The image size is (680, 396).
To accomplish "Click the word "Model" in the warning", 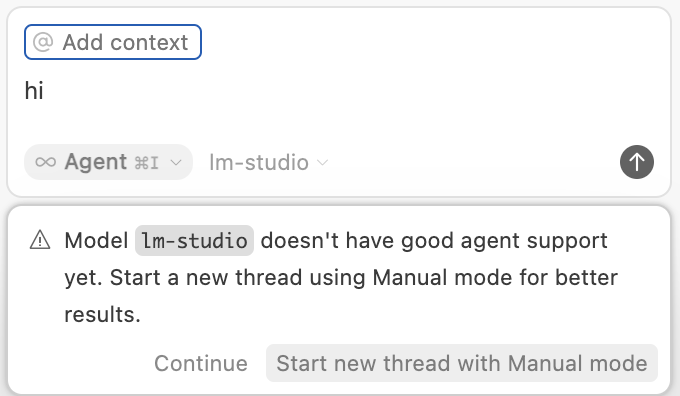I will (x=96, y=240).
